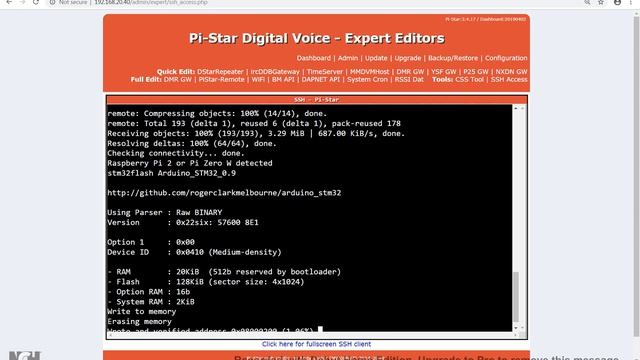Click the terminal horizontal scrollbar left arrow

(110, 335)
